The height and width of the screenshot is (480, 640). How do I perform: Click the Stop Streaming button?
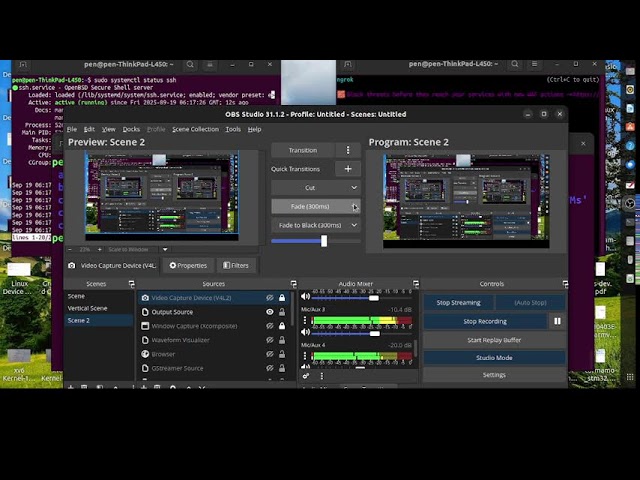point(458,302)
